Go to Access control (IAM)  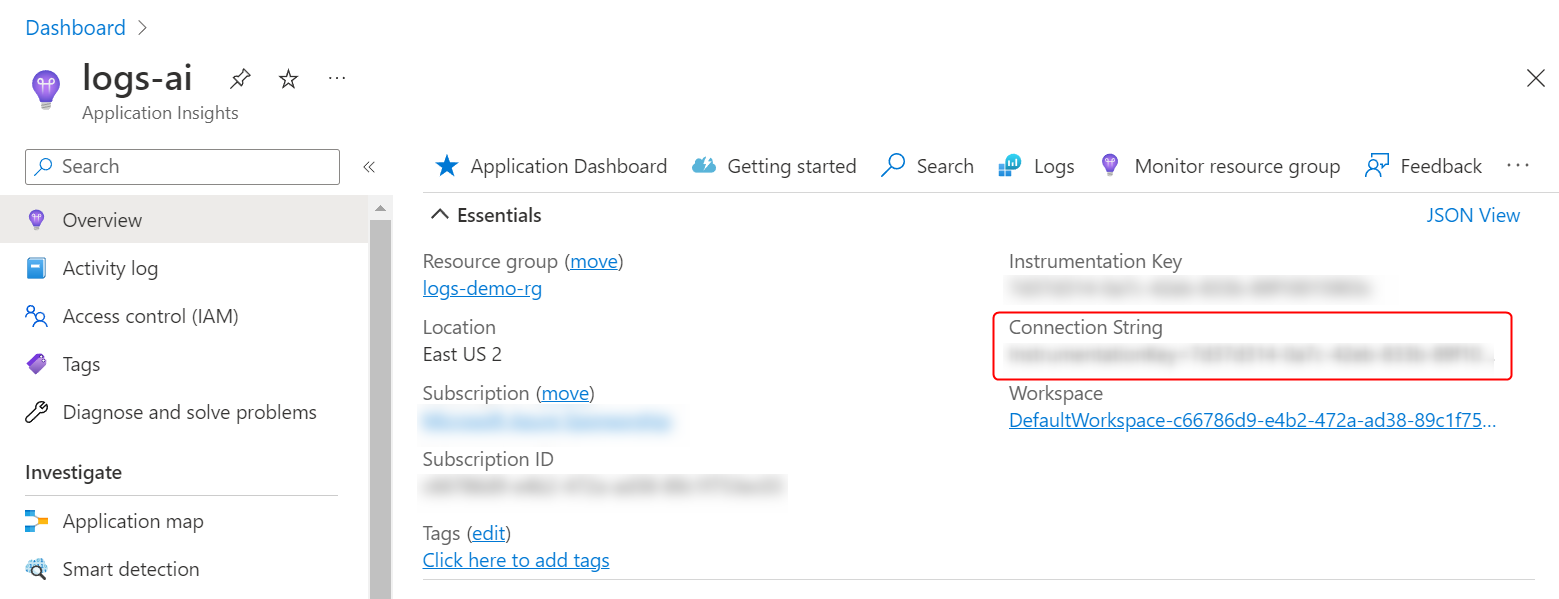click(184, 316)
